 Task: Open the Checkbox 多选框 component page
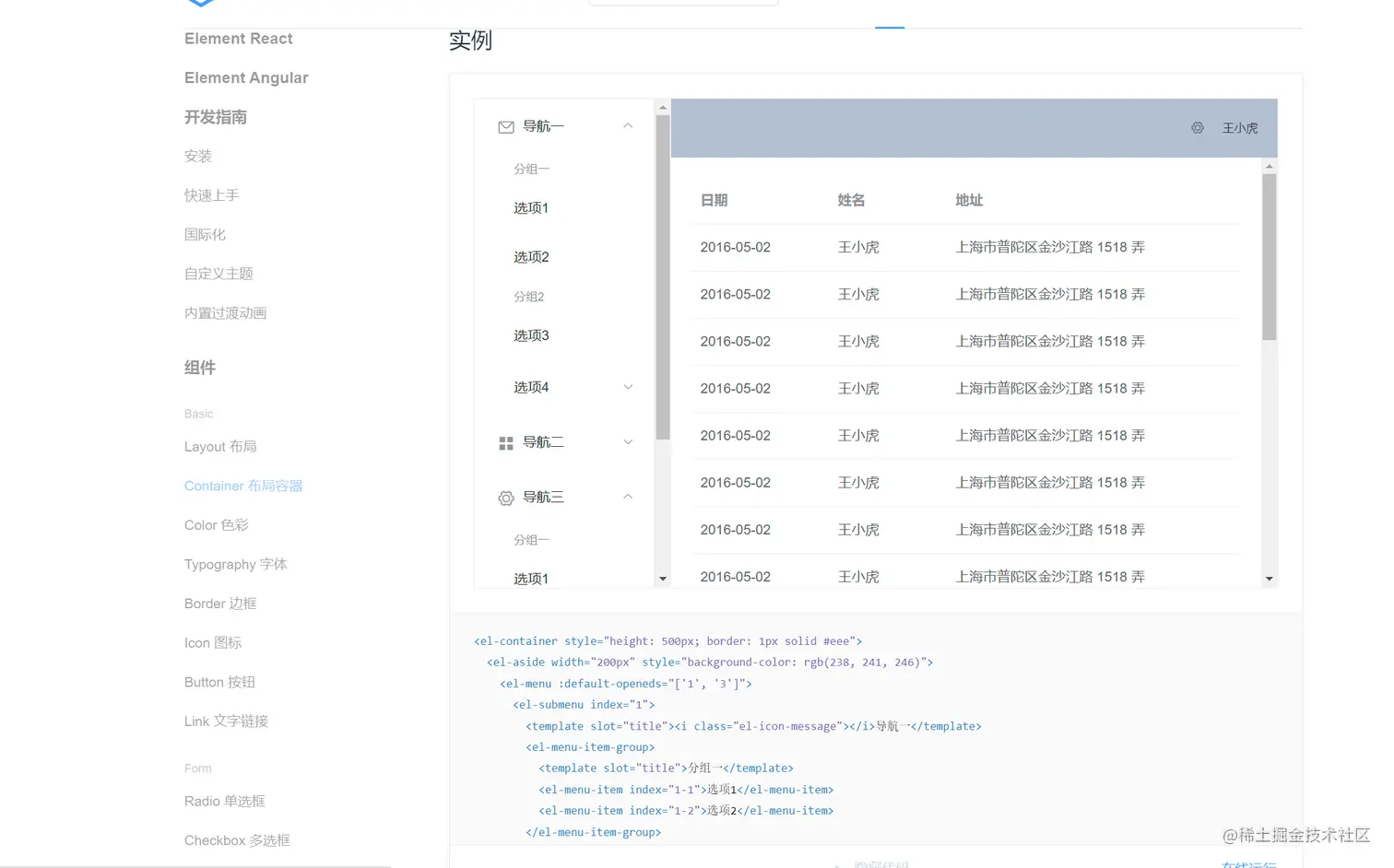pyautogui.click(x=237, y=840)
